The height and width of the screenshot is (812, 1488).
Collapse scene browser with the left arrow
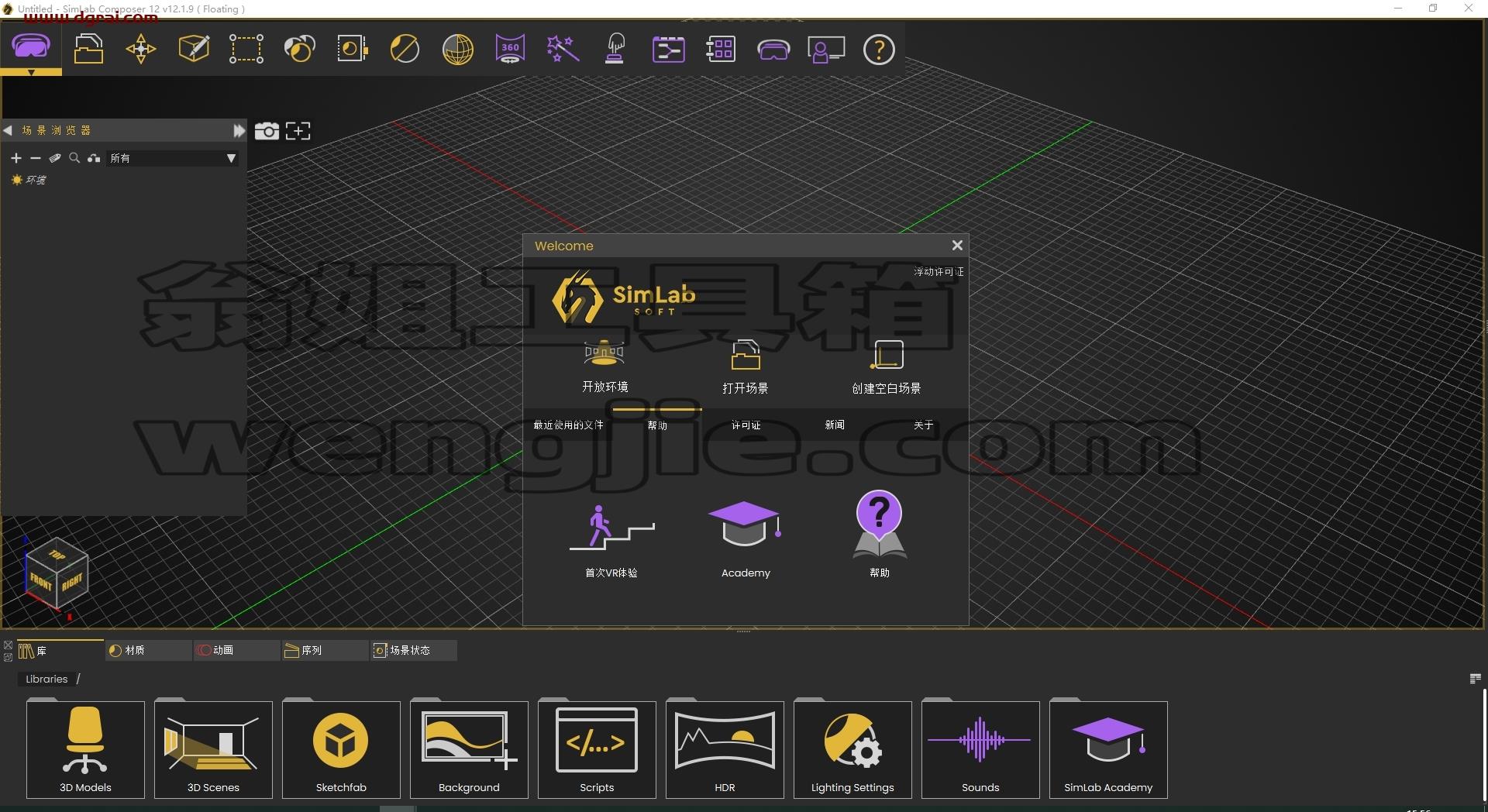[8, 130]
